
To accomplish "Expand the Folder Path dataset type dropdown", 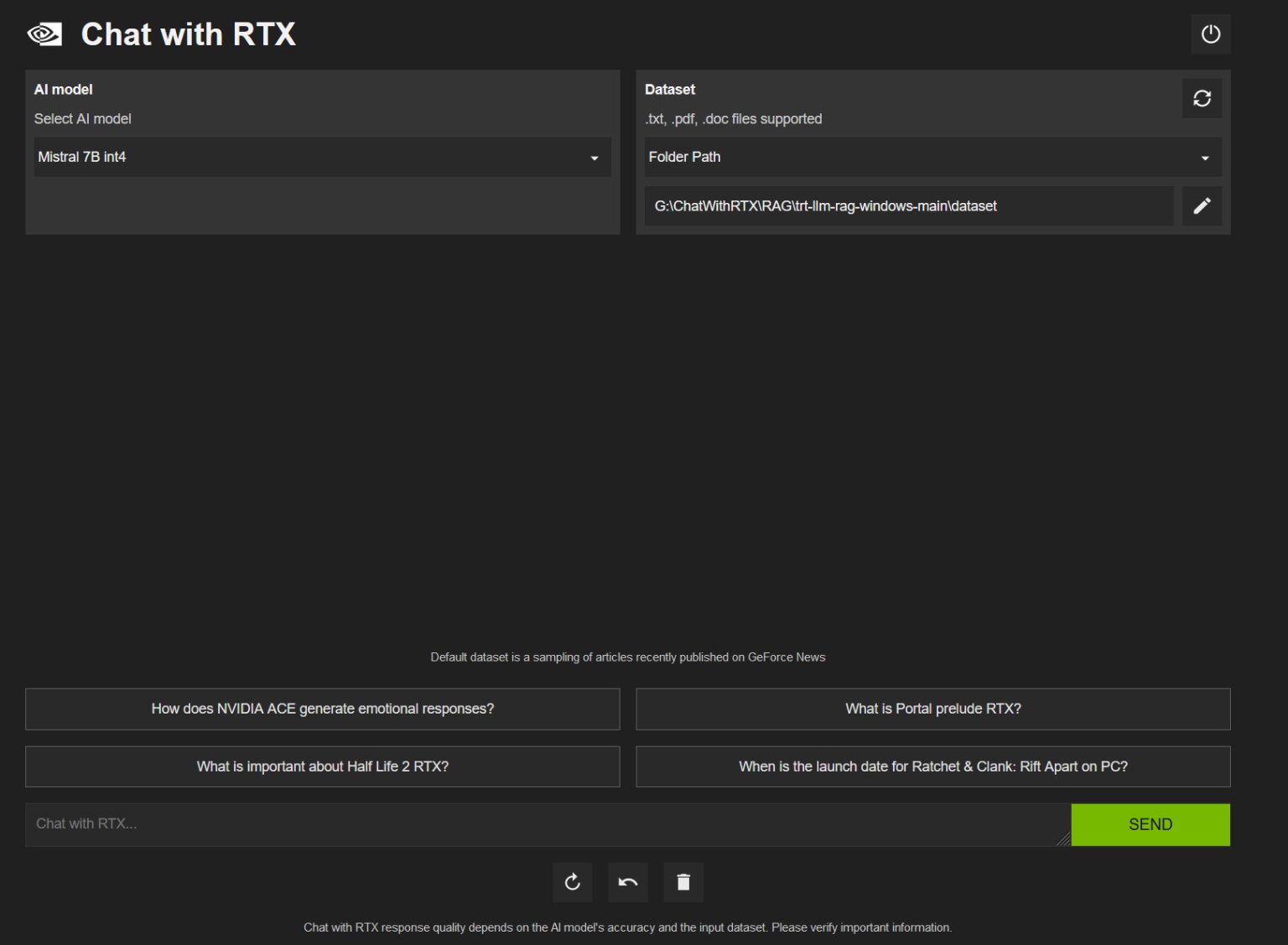I will 932,157.
